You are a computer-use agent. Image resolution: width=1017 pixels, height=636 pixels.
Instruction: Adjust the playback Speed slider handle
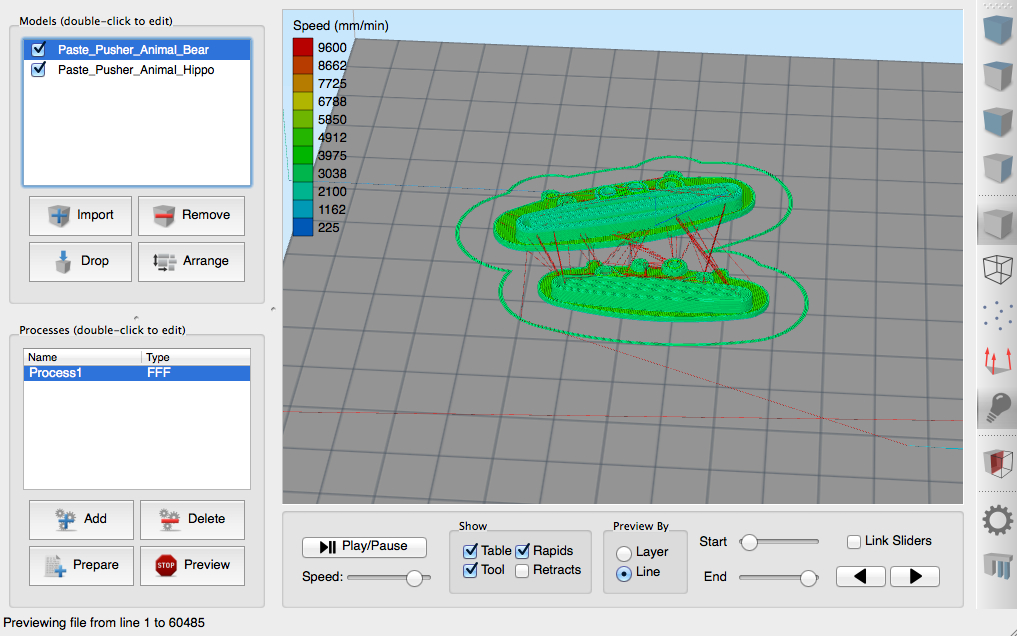pyautogui.click(x=414, y=578)
